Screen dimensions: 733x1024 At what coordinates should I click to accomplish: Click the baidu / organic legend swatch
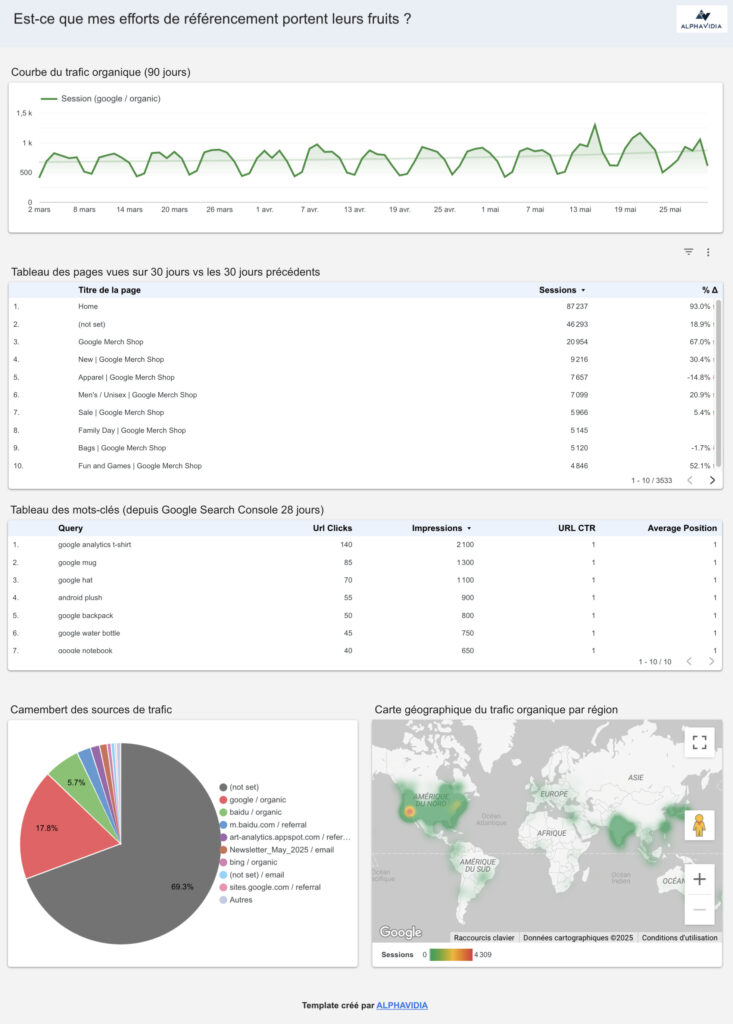pos(223,812)
